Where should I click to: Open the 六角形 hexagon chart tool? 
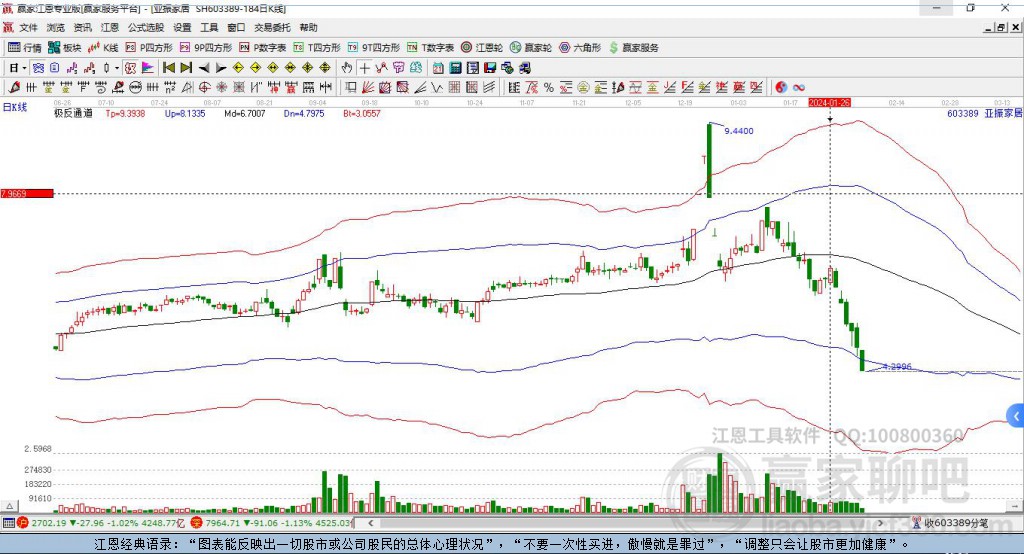[580, 47]
